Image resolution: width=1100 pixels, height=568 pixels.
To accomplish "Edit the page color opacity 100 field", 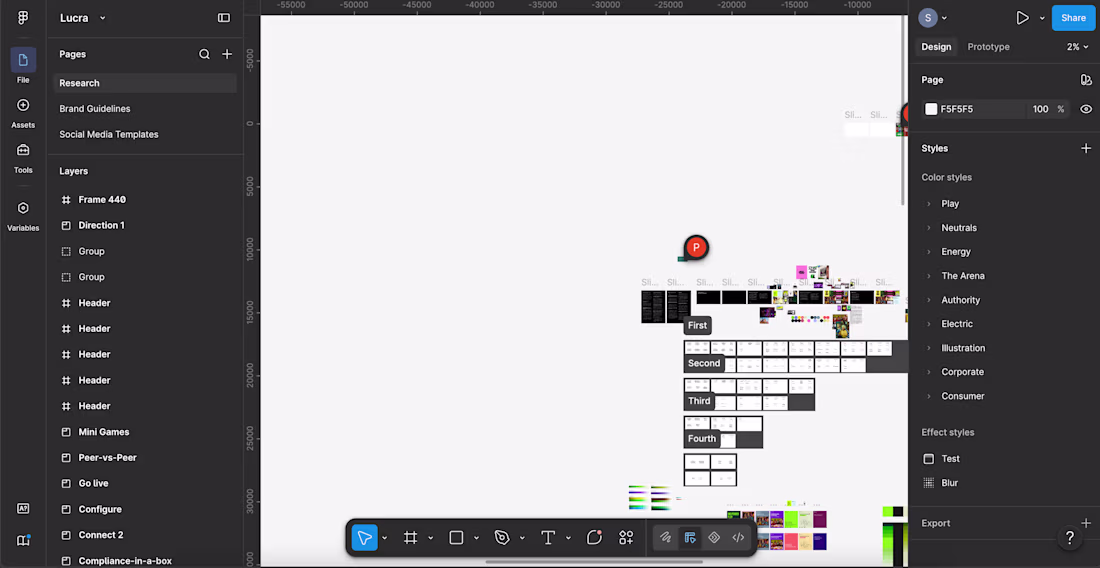I will 1040,109.
